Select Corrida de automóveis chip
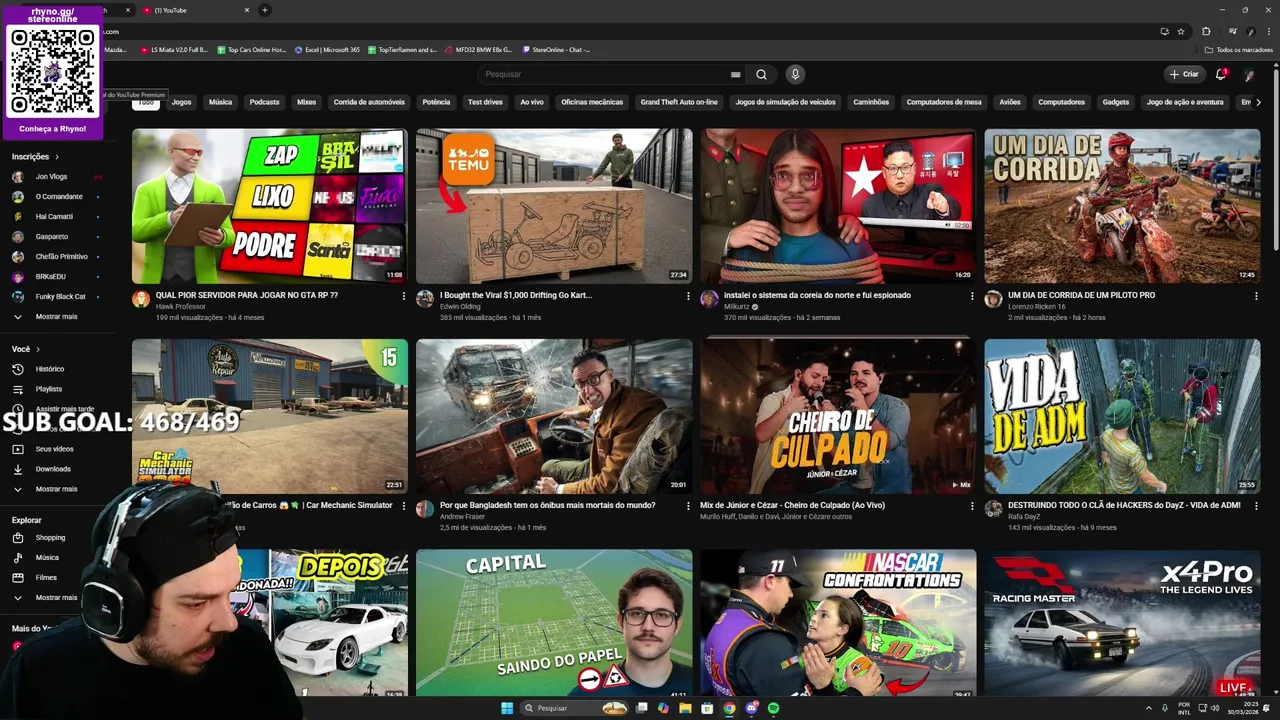Image resolution: width=1280 pixels, height=720 pixels. click(369, 102)
